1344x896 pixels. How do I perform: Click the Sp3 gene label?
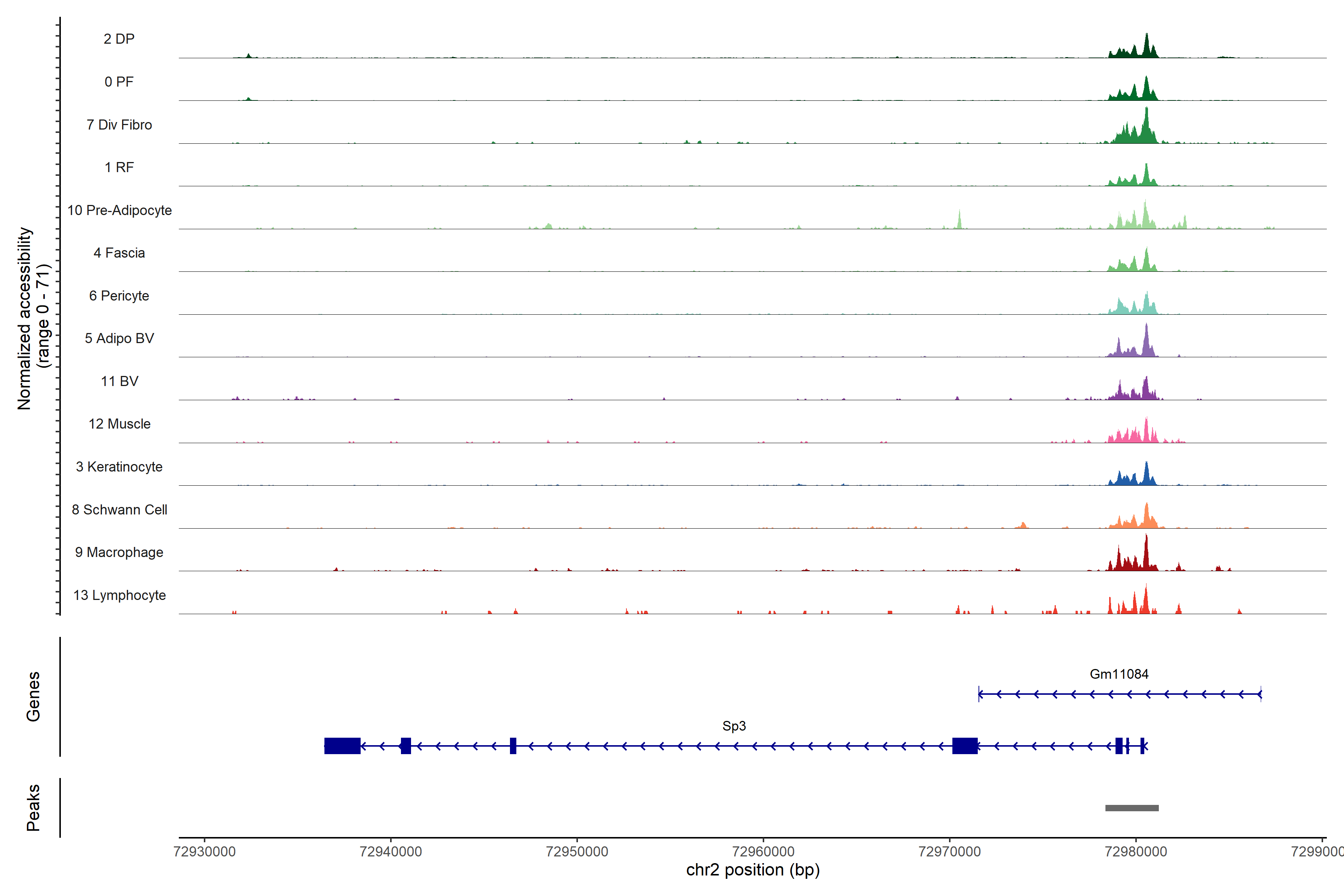tap(734, 726)
